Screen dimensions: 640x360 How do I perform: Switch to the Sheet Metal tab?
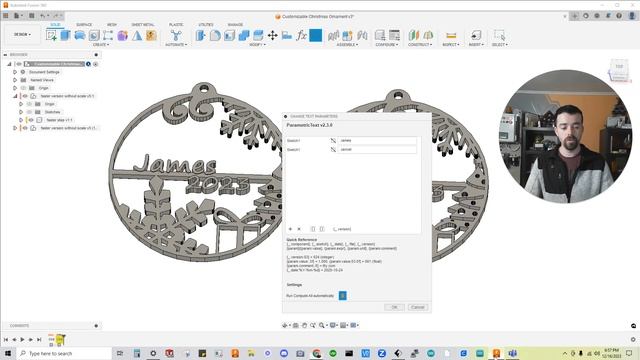[143, 25]
